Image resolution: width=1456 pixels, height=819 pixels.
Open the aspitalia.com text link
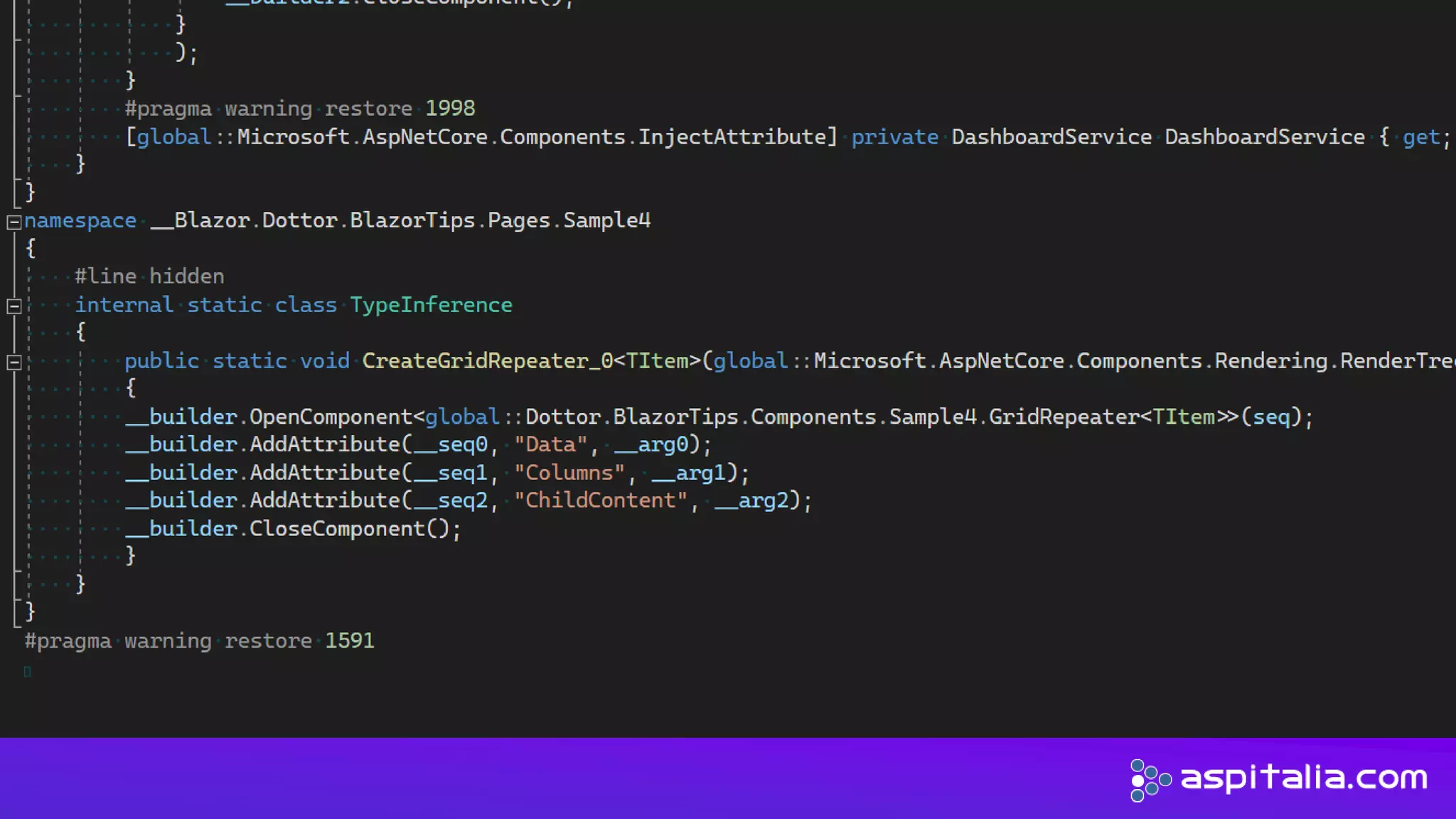click(1304, 778)
